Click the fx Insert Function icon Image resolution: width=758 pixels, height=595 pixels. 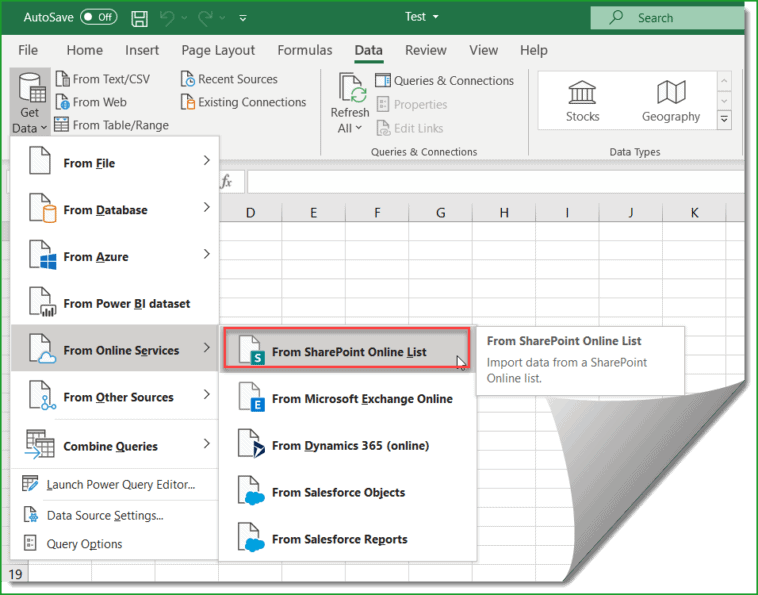click(x=226, y=182)
